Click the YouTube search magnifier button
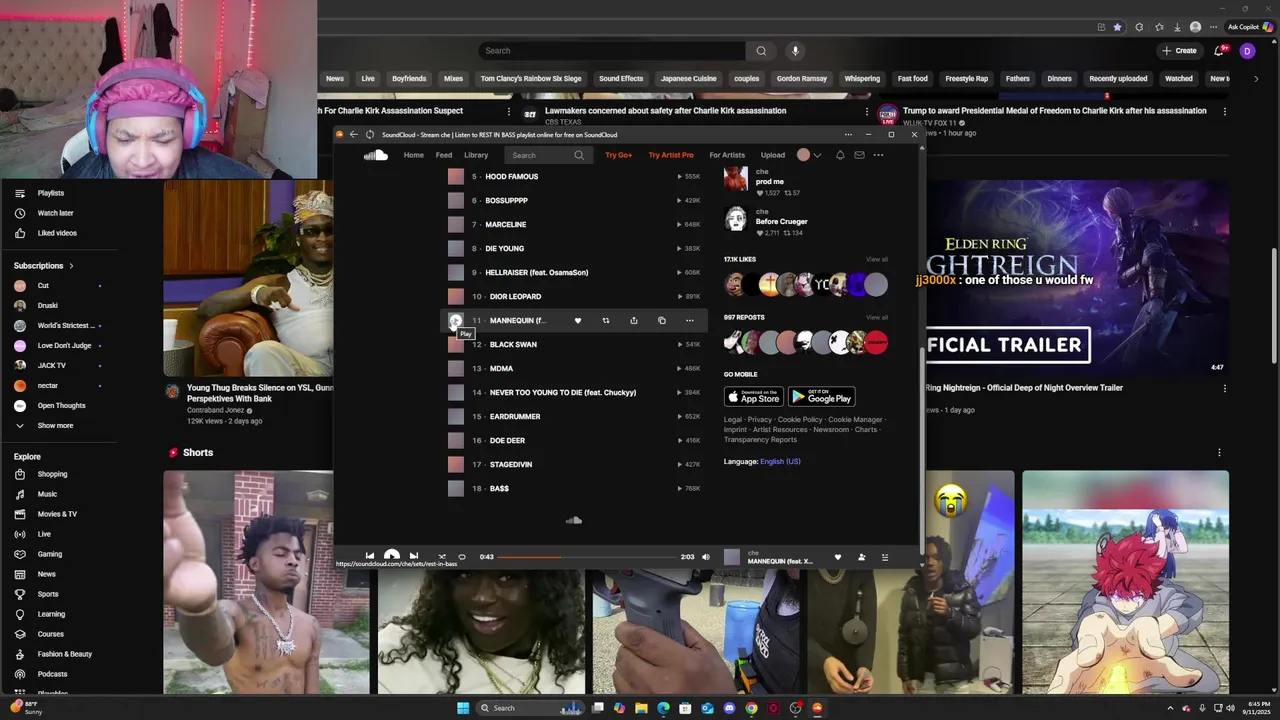This screenshot has width=1280, height=720. pyautogui.click(x=761, y=51)
